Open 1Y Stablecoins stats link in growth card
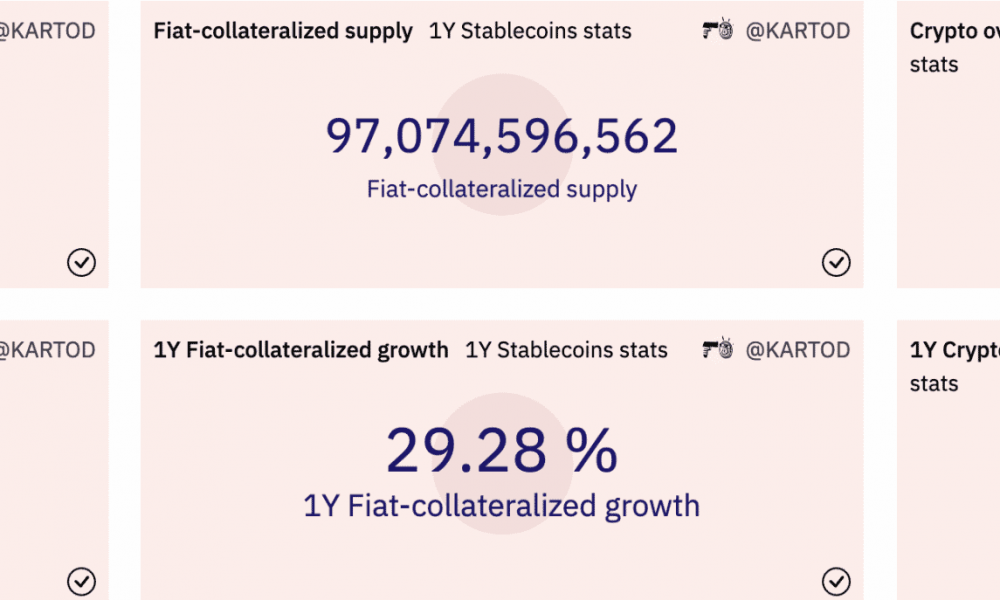Viewport: 1000px width, 600px height. coord(566,349)
